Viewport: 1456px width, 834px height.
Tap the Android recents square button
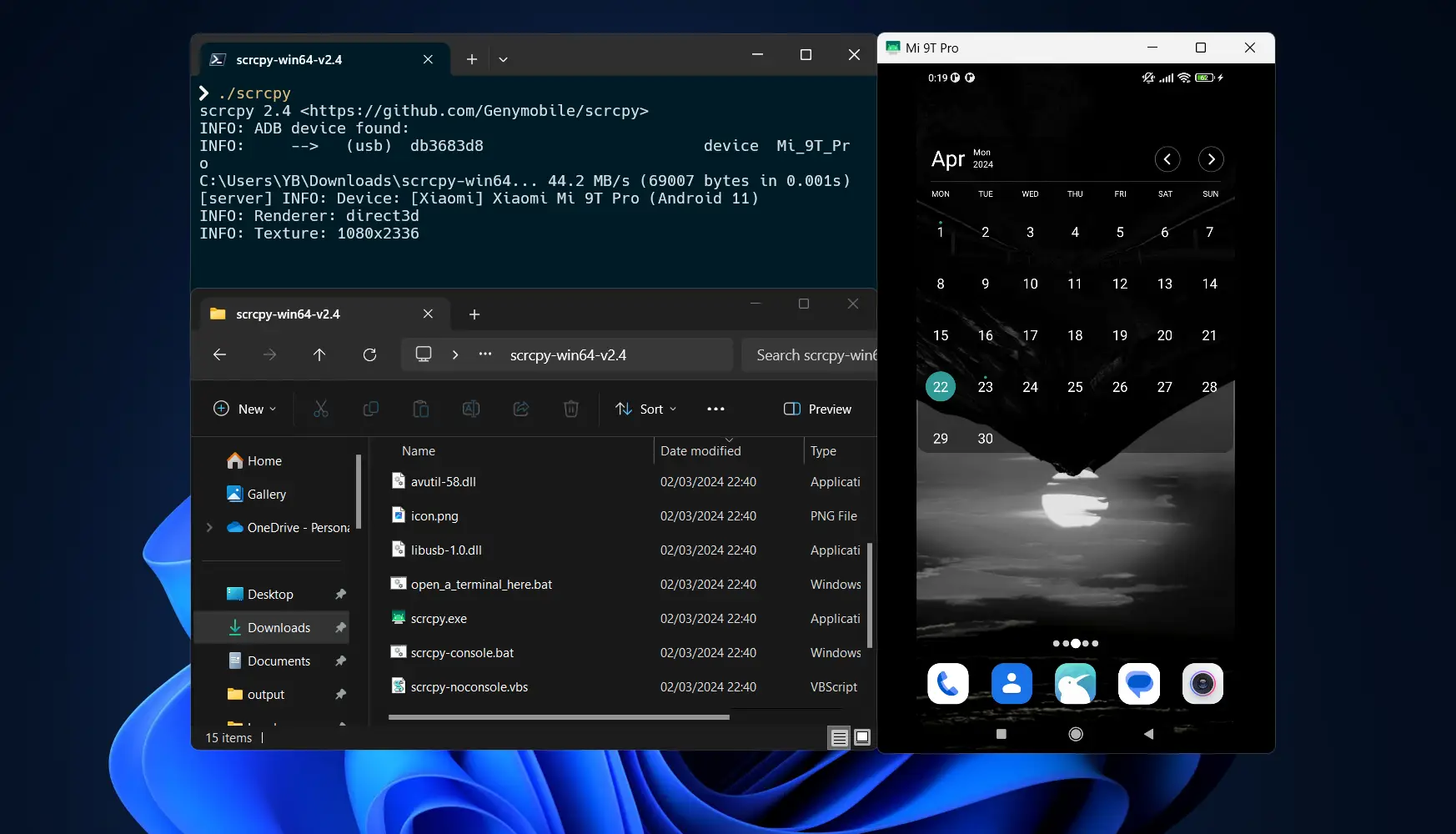[x=1002, y=734]
